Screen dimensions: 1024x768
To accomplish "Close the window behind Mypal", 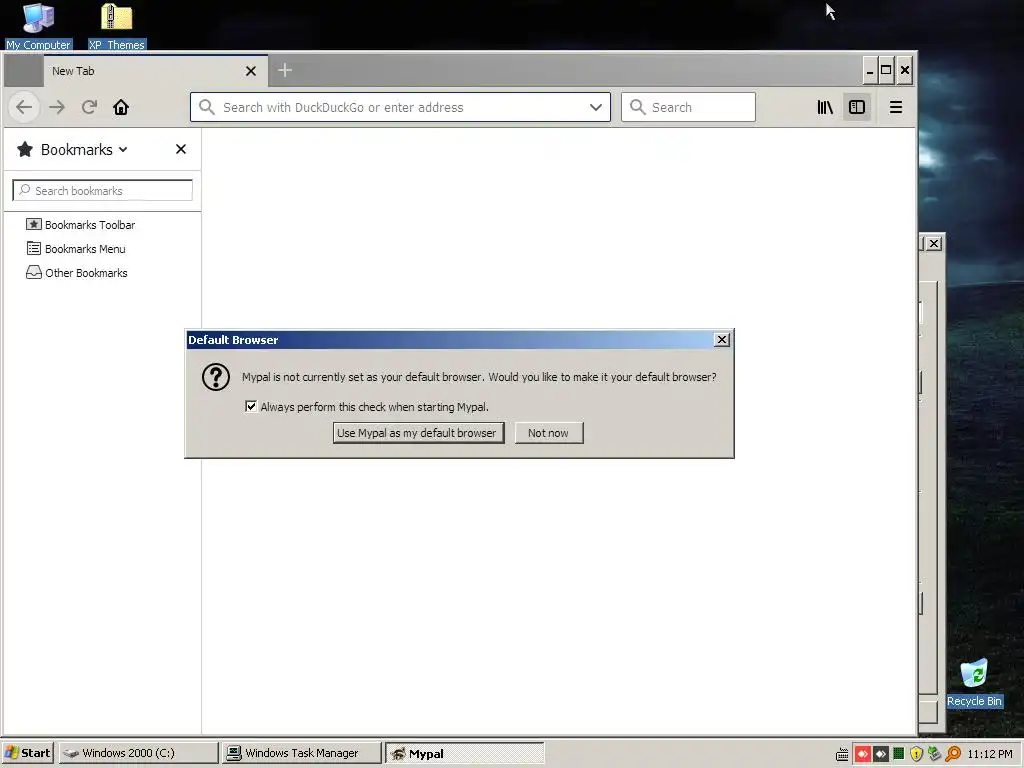I will click(x=934, y=244).
